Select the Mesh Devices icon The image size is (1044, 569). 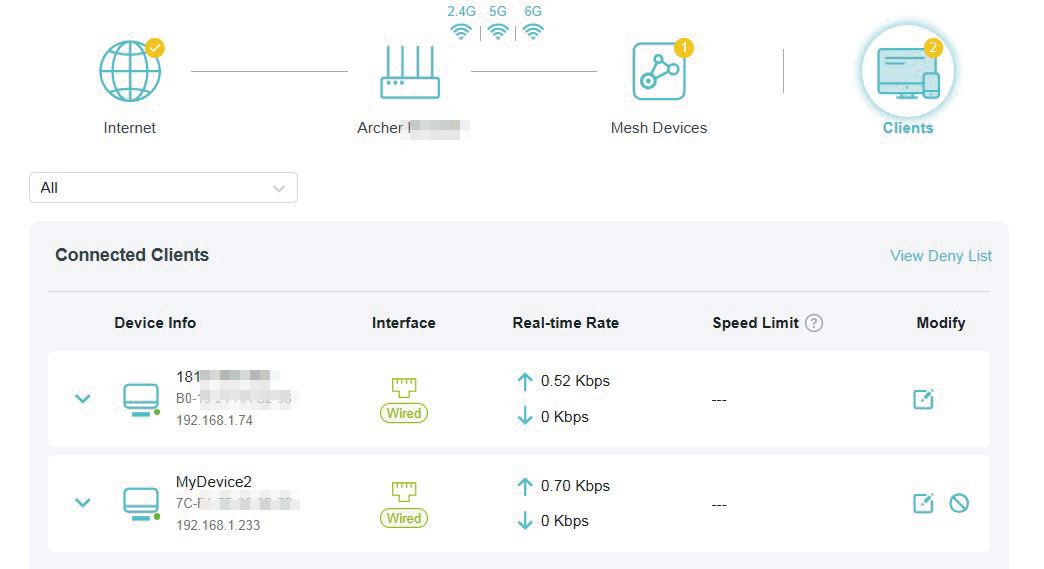tap(659, 72)
